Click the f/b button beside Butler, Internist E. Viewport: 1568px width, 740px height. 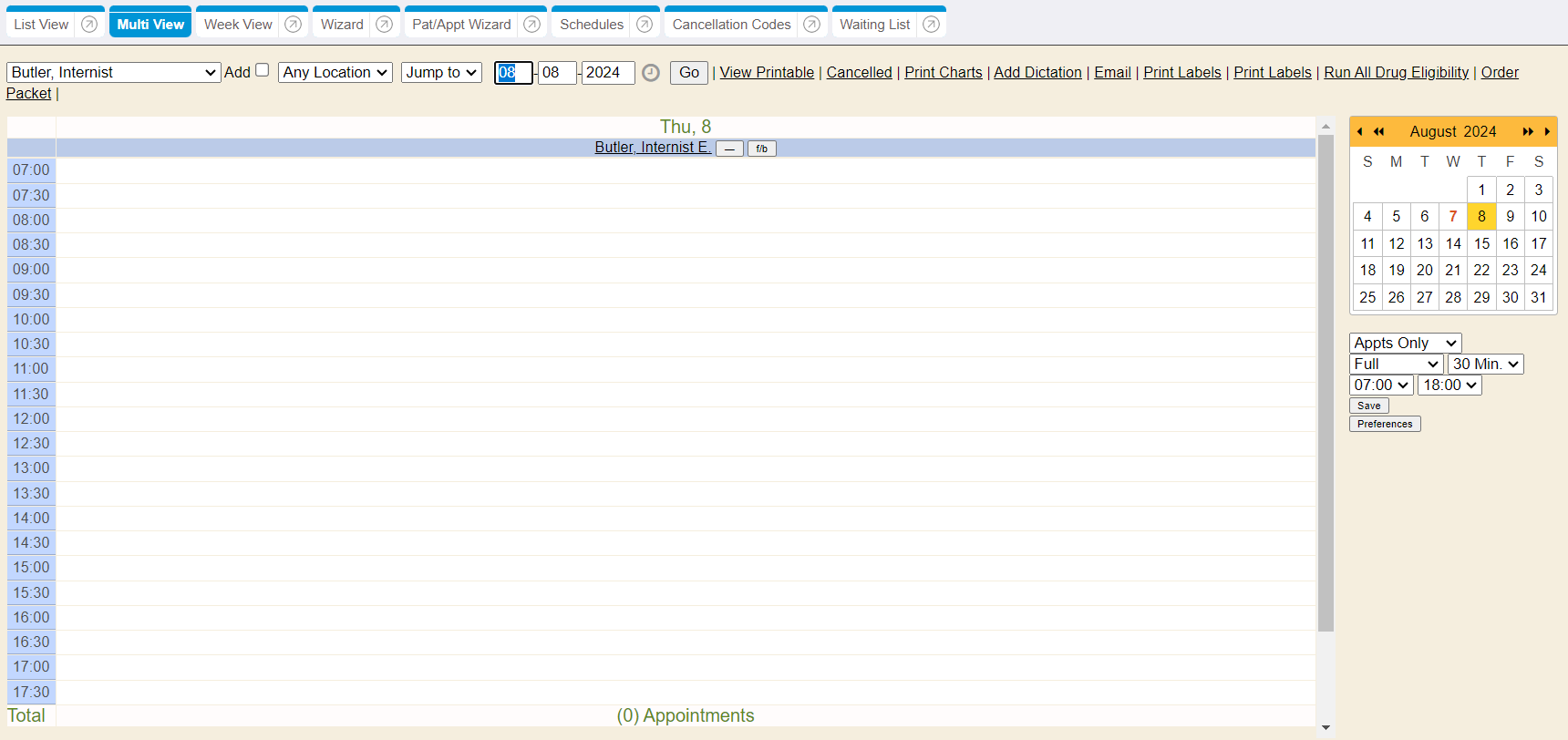coord(761,149)
